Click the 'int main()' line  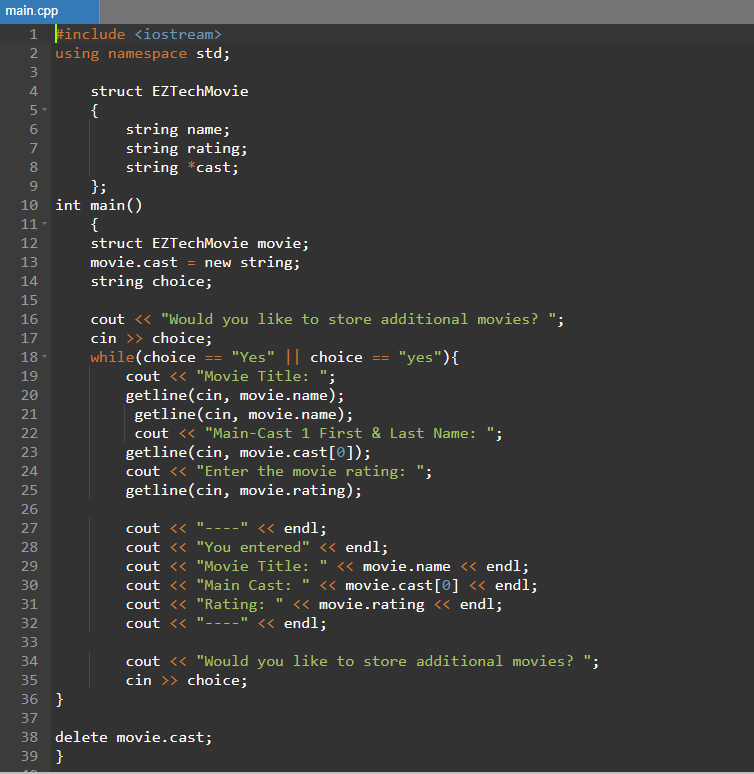[x=98, y=205]
